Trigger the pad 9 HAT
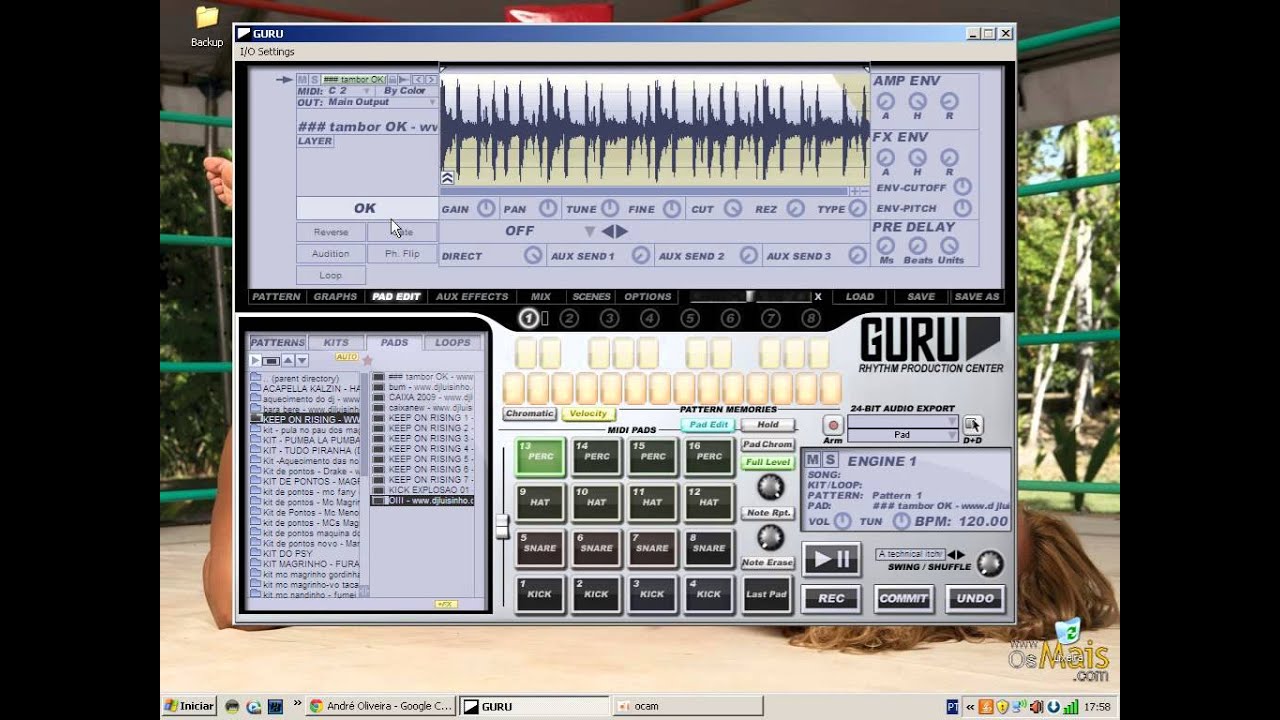Screen dimensions: 1280x720 pyautogui.click(x=541, y=502)
